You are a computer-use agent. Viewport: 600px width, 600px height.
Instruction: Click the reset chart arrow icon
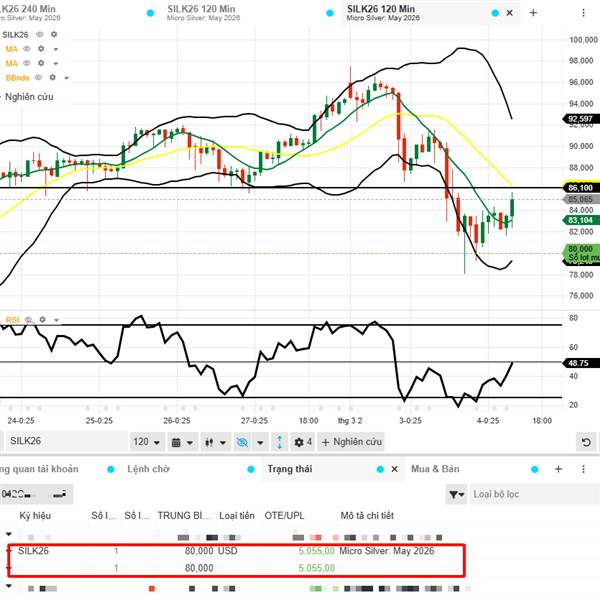click(586, 441)
